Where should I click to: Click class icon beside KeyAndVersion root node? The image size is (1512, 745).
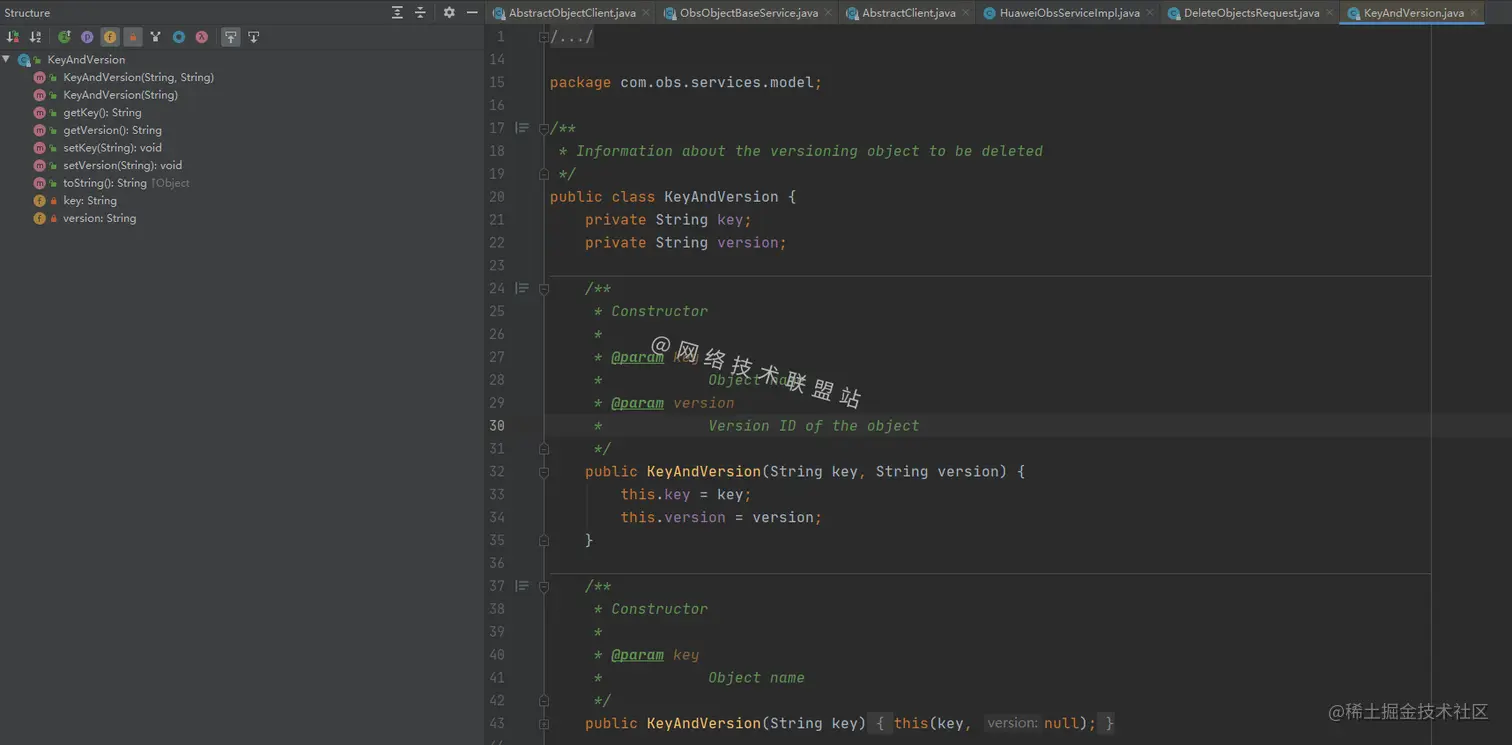click(x=24, y=60)
